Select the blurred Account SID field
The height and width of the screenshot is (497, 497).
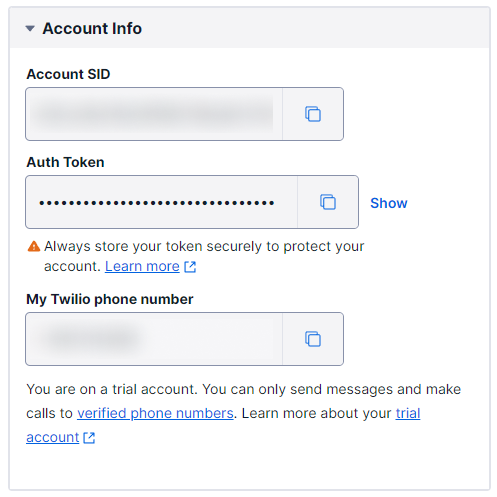(x=154, y=114)
